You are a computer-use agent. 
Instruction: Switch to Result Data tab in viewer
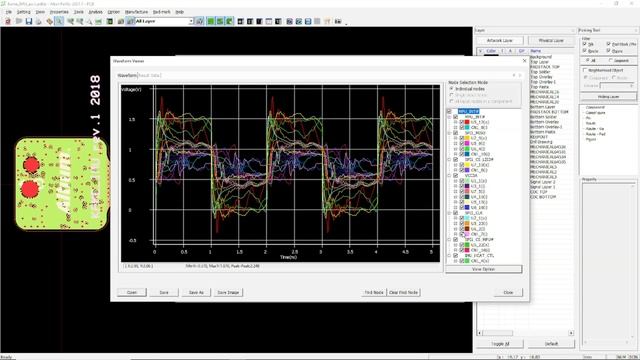click(x=149, y=76)
